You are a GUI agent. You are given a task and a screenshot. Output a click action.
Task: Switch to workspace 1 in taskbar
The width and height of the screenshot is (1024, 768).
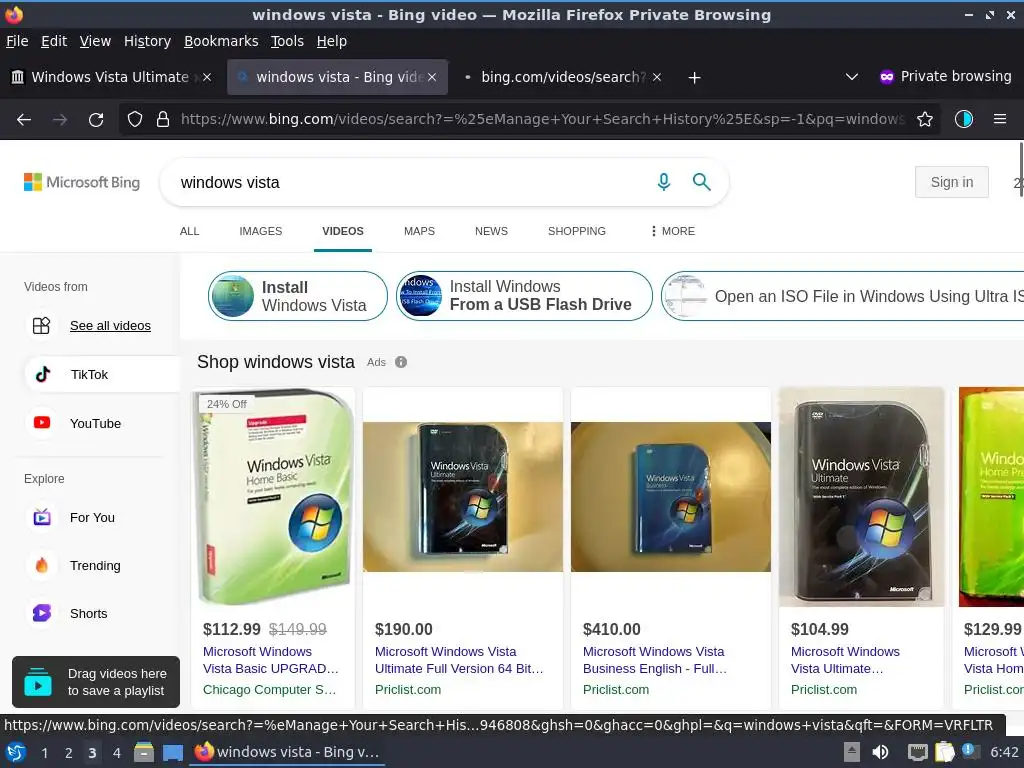(x=44, y=753)
